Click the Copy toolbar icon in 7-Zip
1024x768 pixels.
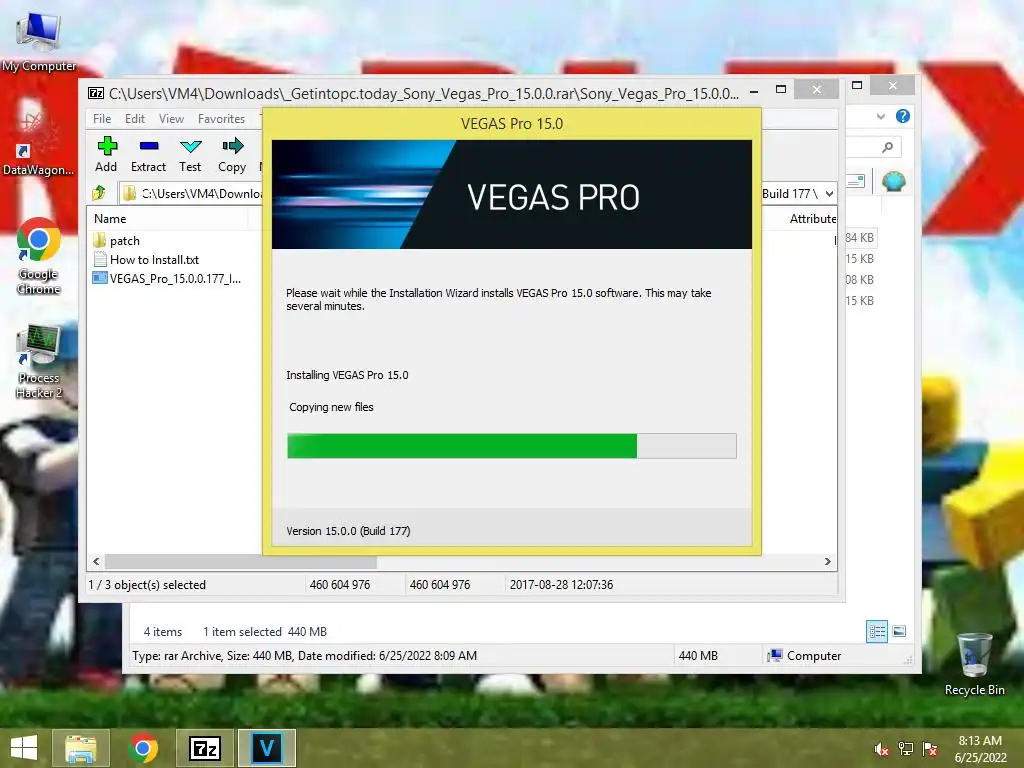[232, 154]
